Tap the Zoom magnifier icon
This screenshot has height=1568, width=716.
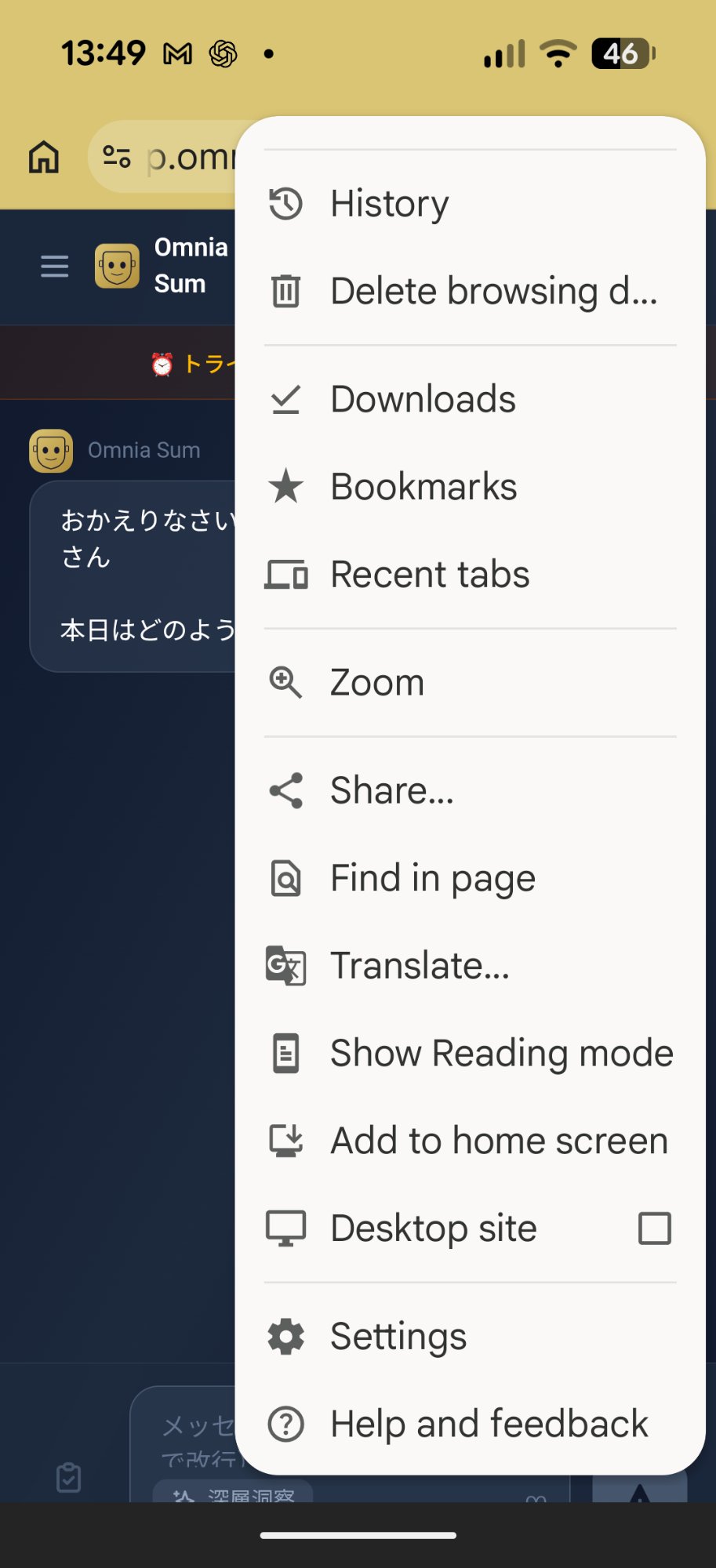click(x=285, y=682)
